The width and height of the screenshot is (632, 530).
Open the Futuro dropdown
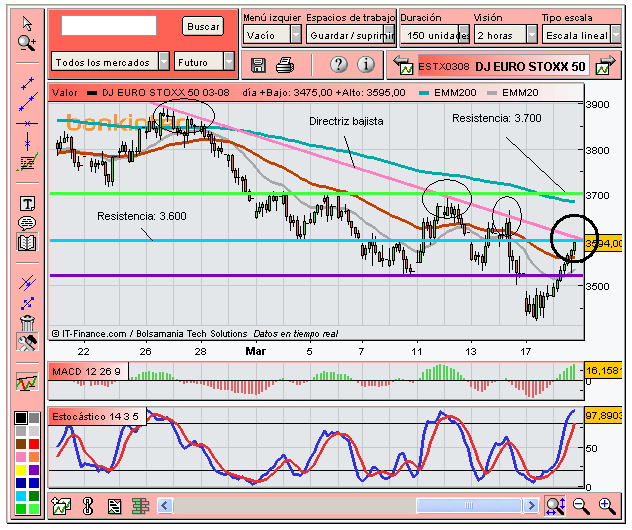[204, 62]
